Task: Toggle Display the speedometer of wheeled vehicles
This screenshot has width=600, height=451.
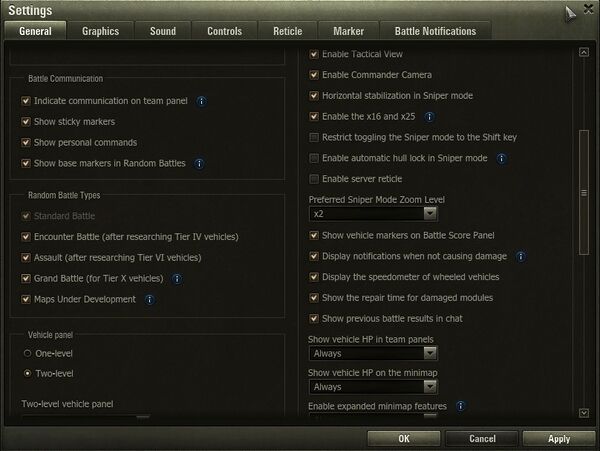Action: pos(314,277)
